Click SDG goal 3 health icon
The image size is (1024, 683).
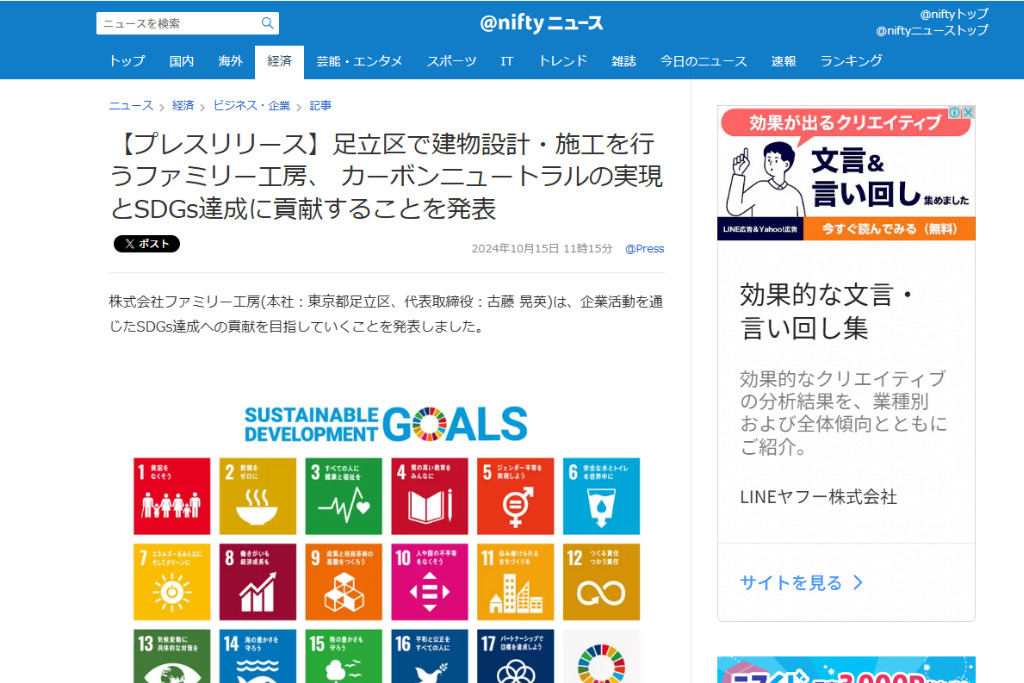(x=344, y=496)
